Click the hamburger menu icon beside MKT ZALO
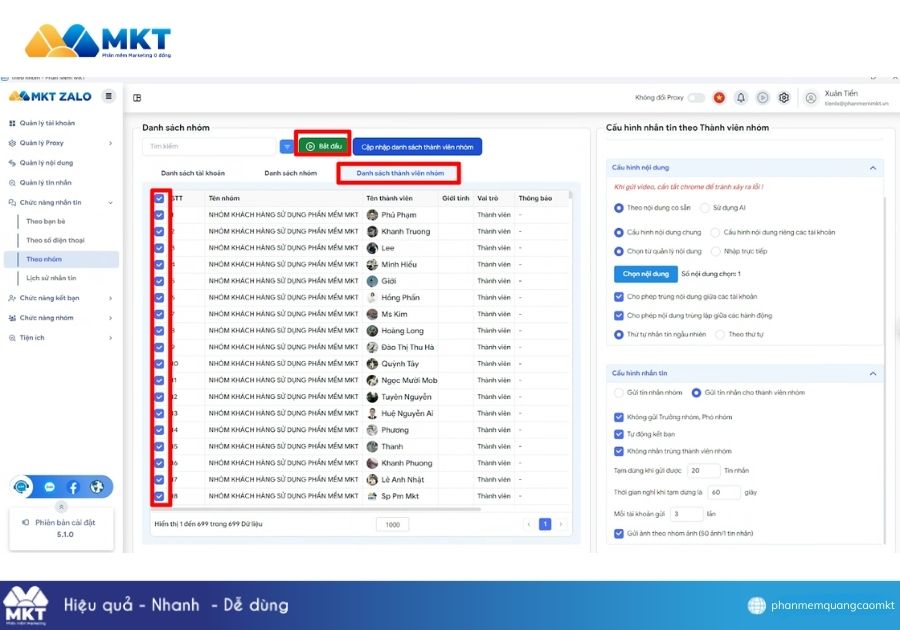The image size is (900, 630). click(109, 96)
